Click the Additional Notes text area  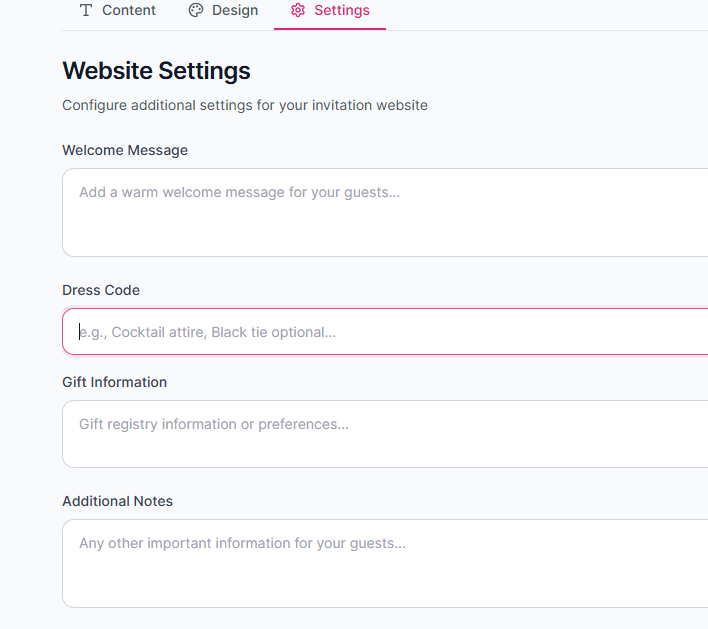point(385,564)
